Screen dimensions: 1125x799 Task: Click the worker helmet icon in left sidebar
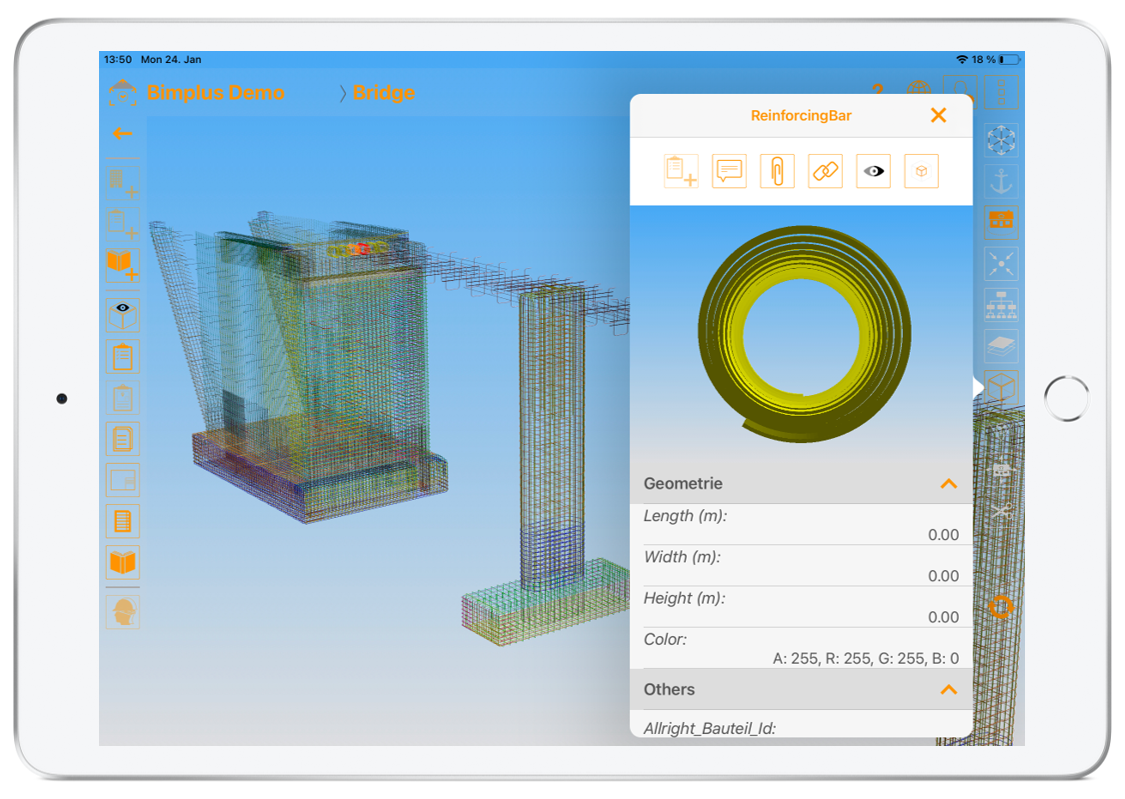[123, 611]
